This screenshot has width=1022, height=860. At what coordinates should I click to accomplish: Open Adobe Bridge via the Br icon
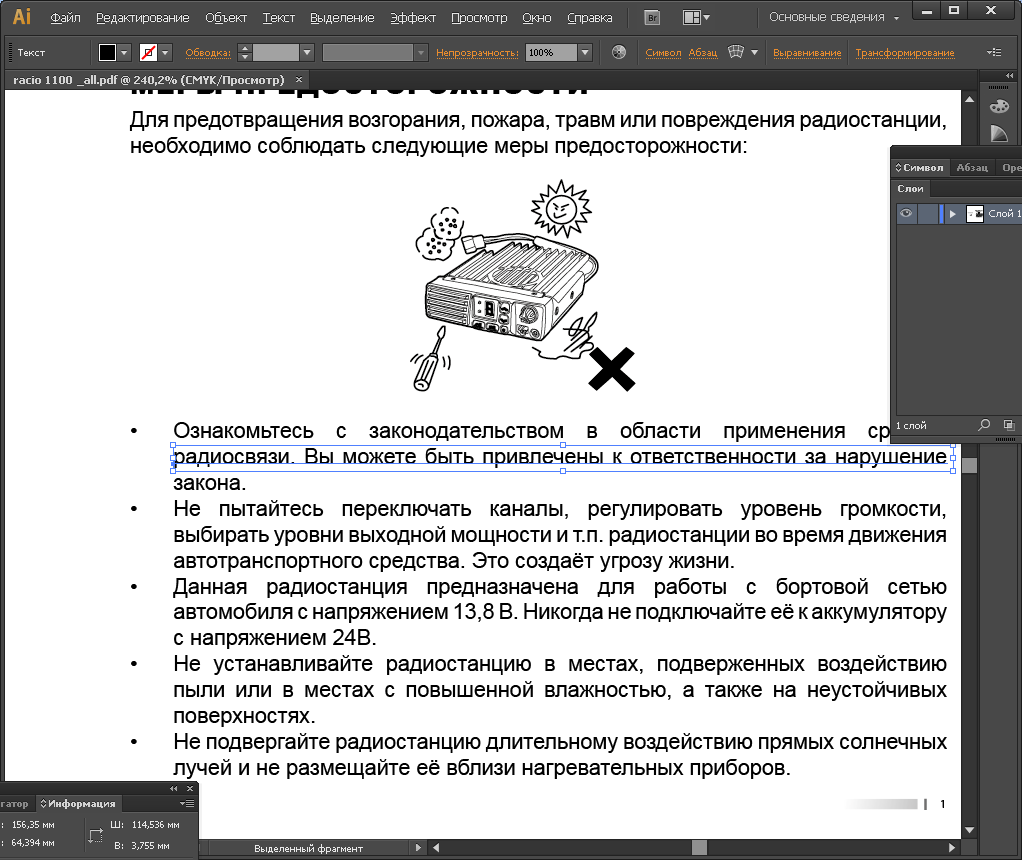(x=652, y=17)
